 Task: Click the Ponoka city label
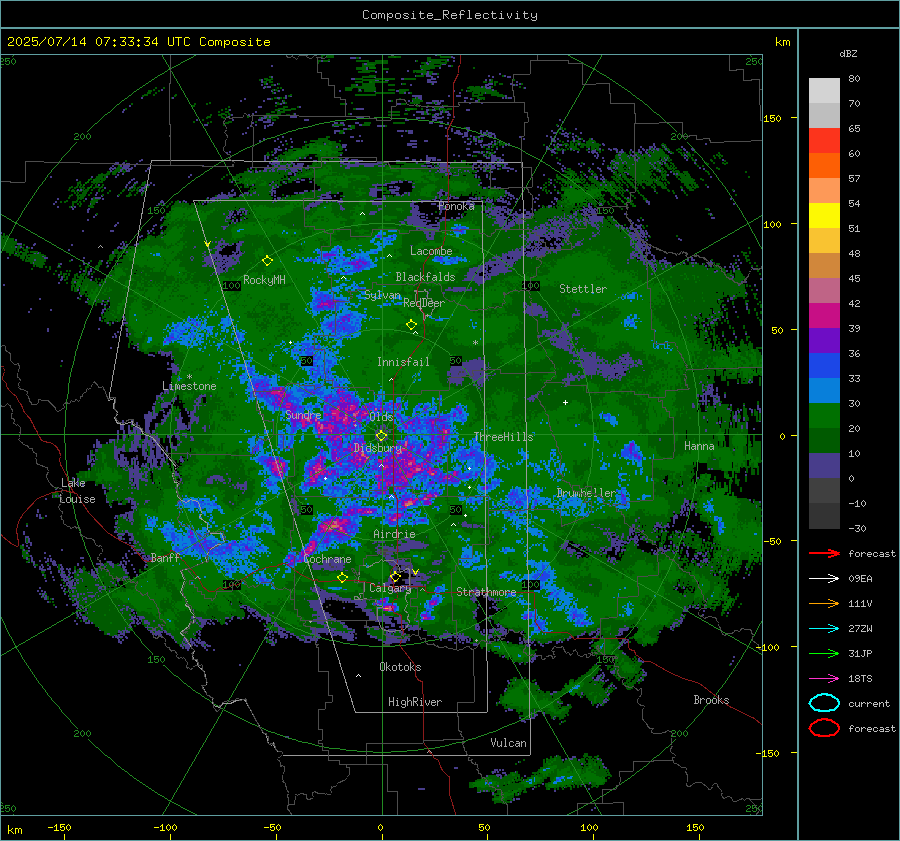coord(456,206)
